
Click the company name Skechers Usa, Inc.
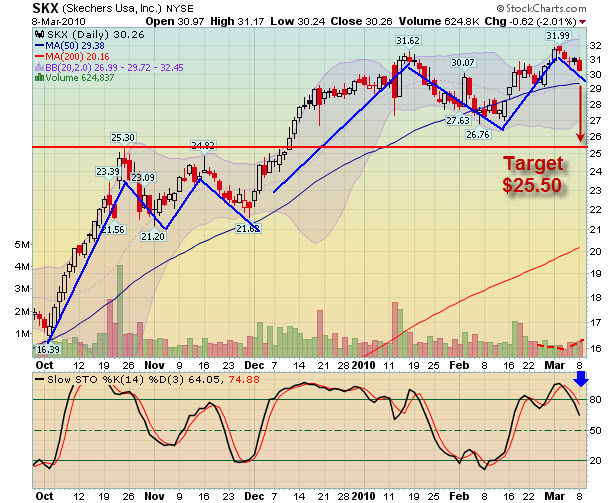pos(112,8)
